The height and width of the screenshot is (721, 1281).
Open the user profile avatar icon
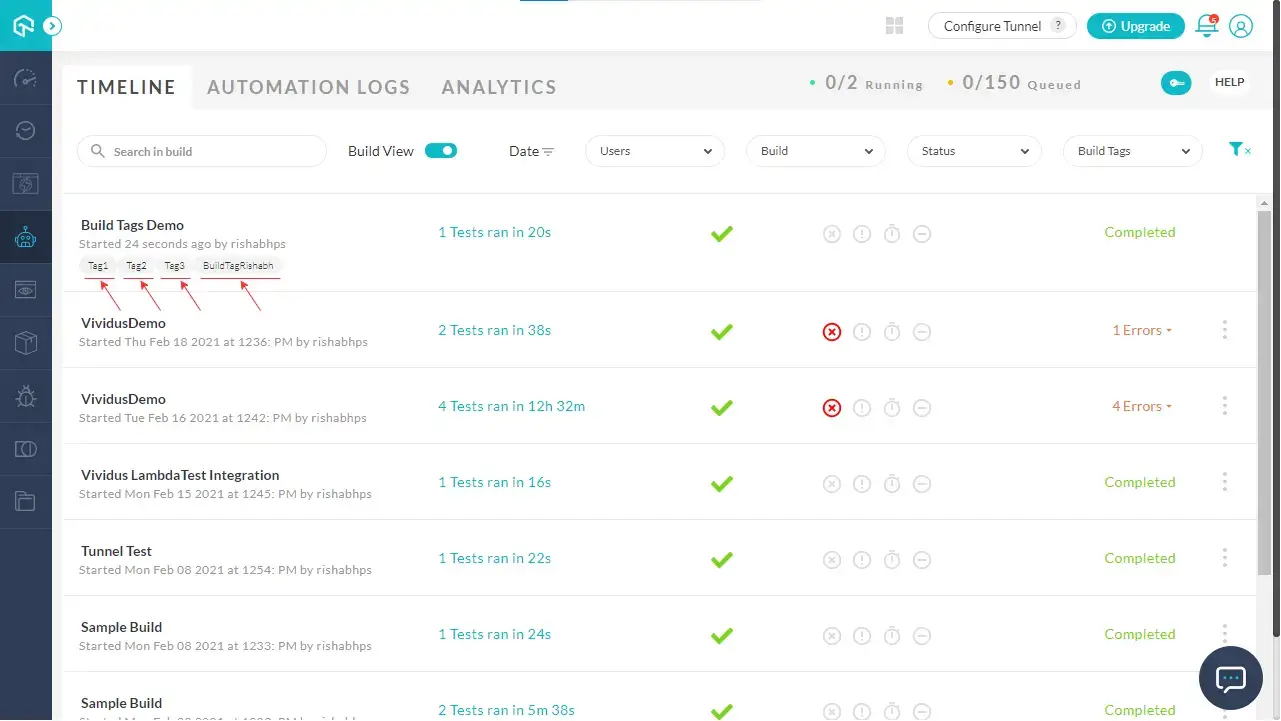(x=1241, y=27)
